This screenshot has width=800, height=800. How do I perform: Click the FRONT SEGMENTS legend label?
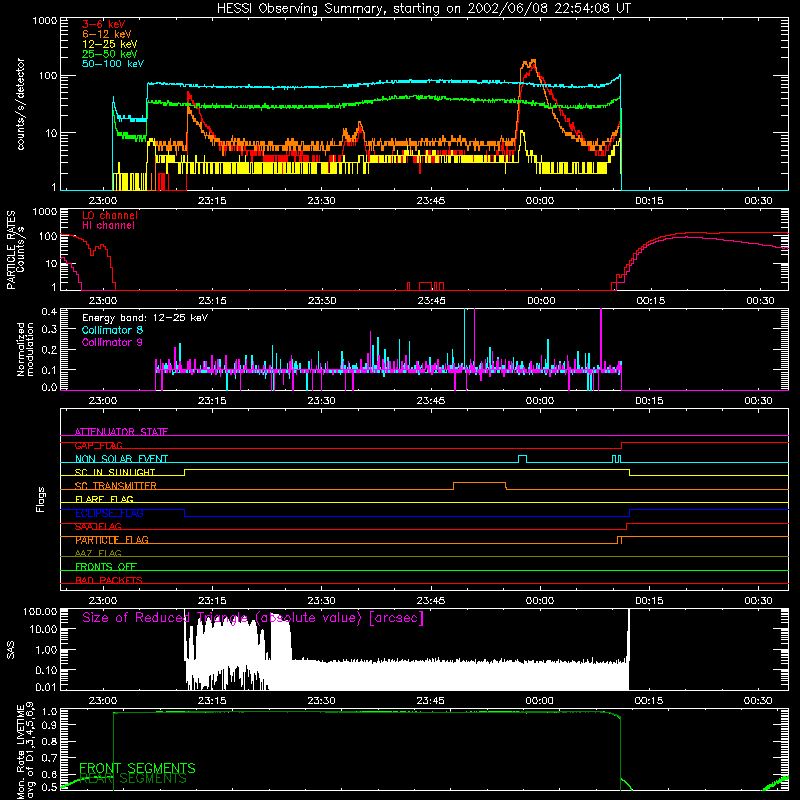137,768
